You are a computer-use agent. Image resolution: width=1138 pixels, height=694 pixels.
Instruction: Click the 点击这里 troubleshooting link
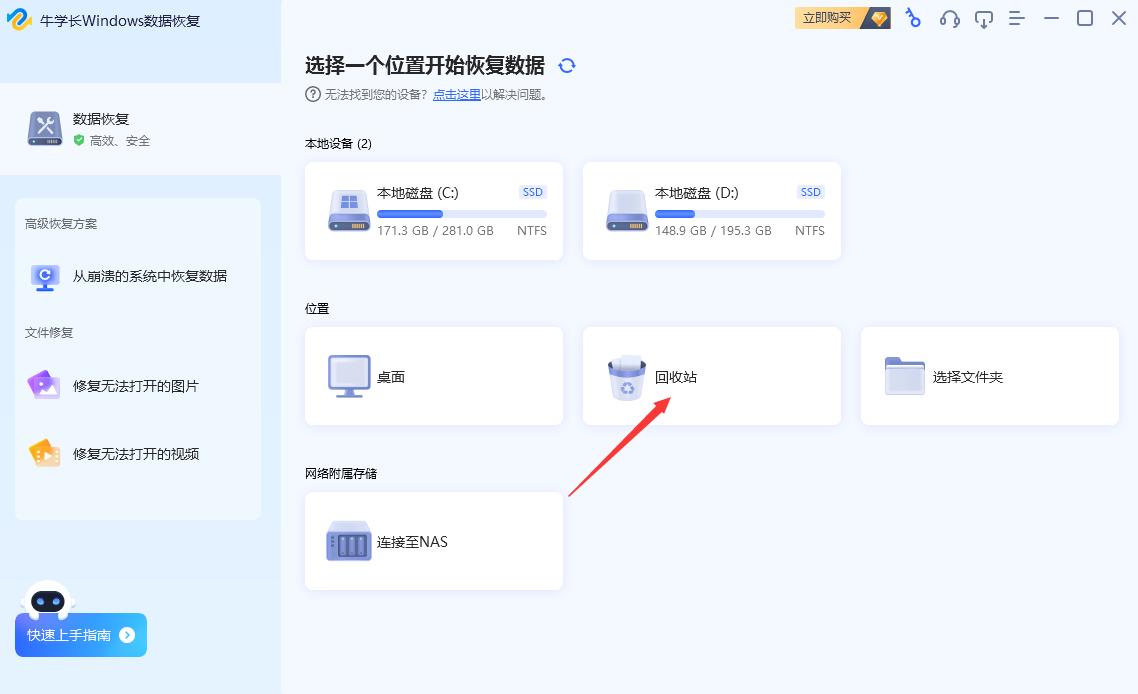pos(456,95)
